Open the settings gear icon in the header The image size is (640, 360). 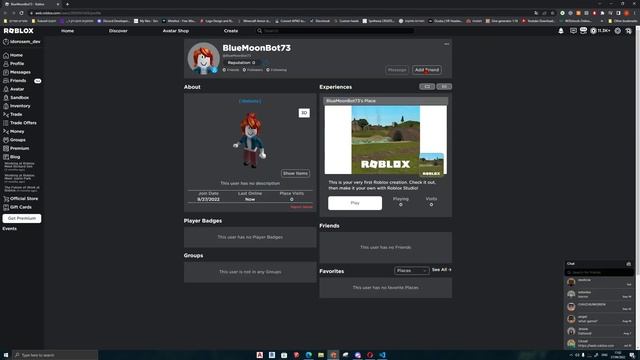[x=618, y=31]
